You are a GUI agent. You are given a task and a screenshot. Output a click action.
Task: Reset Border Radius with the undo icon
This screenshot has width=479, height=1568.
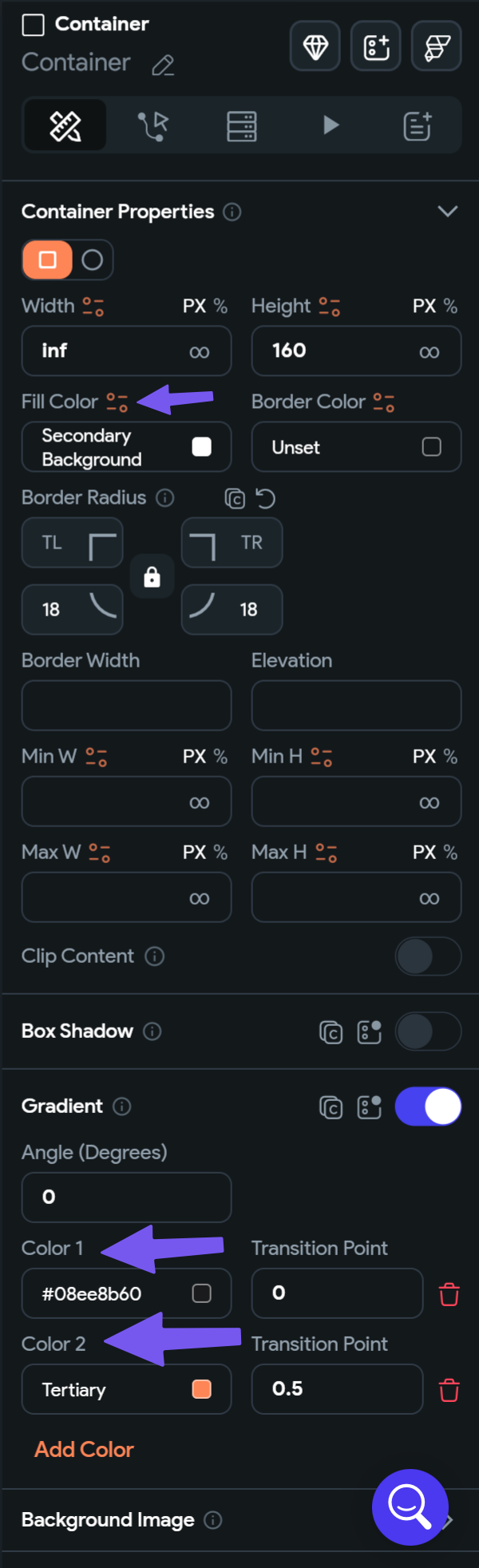point(267,497)
